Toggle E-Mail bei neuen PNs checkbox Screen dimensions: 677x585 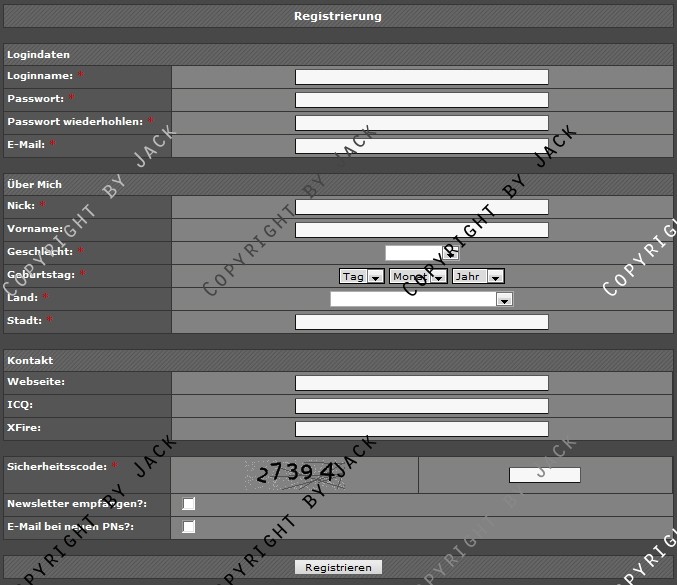[x=189, y=527]
